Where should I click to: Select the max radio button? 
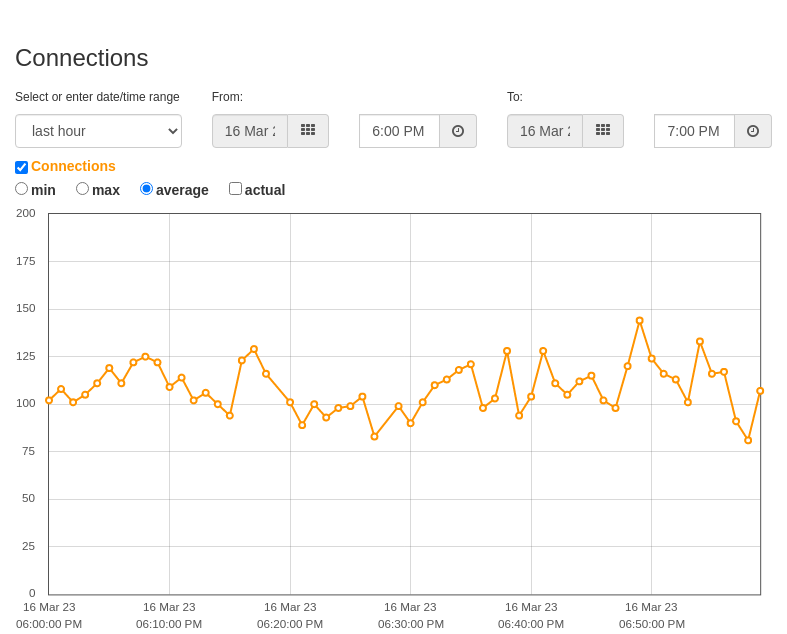pyautogui.click(x=82, y=189)
